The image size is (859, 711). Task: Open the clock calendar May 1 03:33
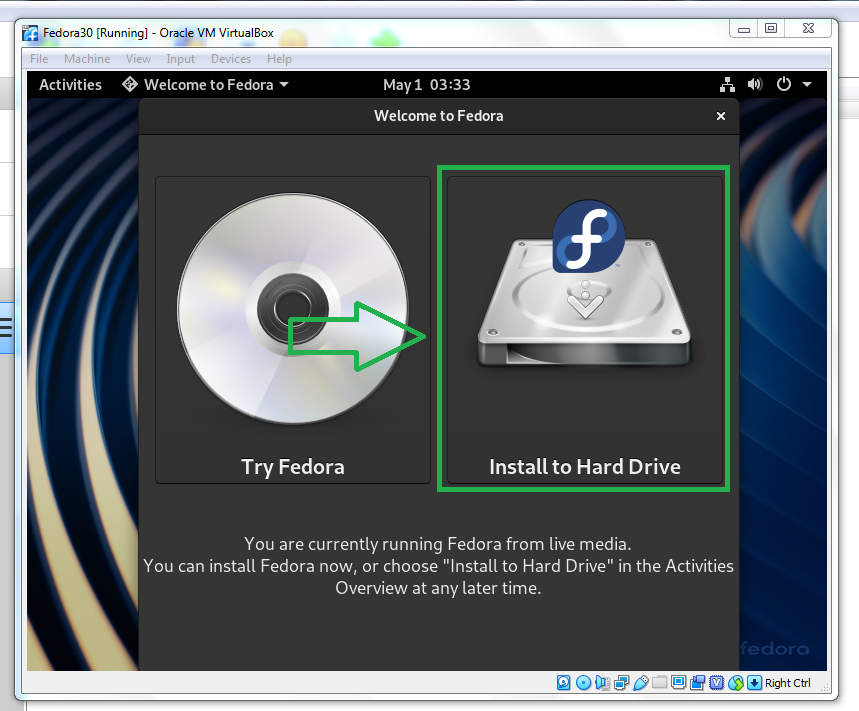pyautogui.click(x=426, y=84)
